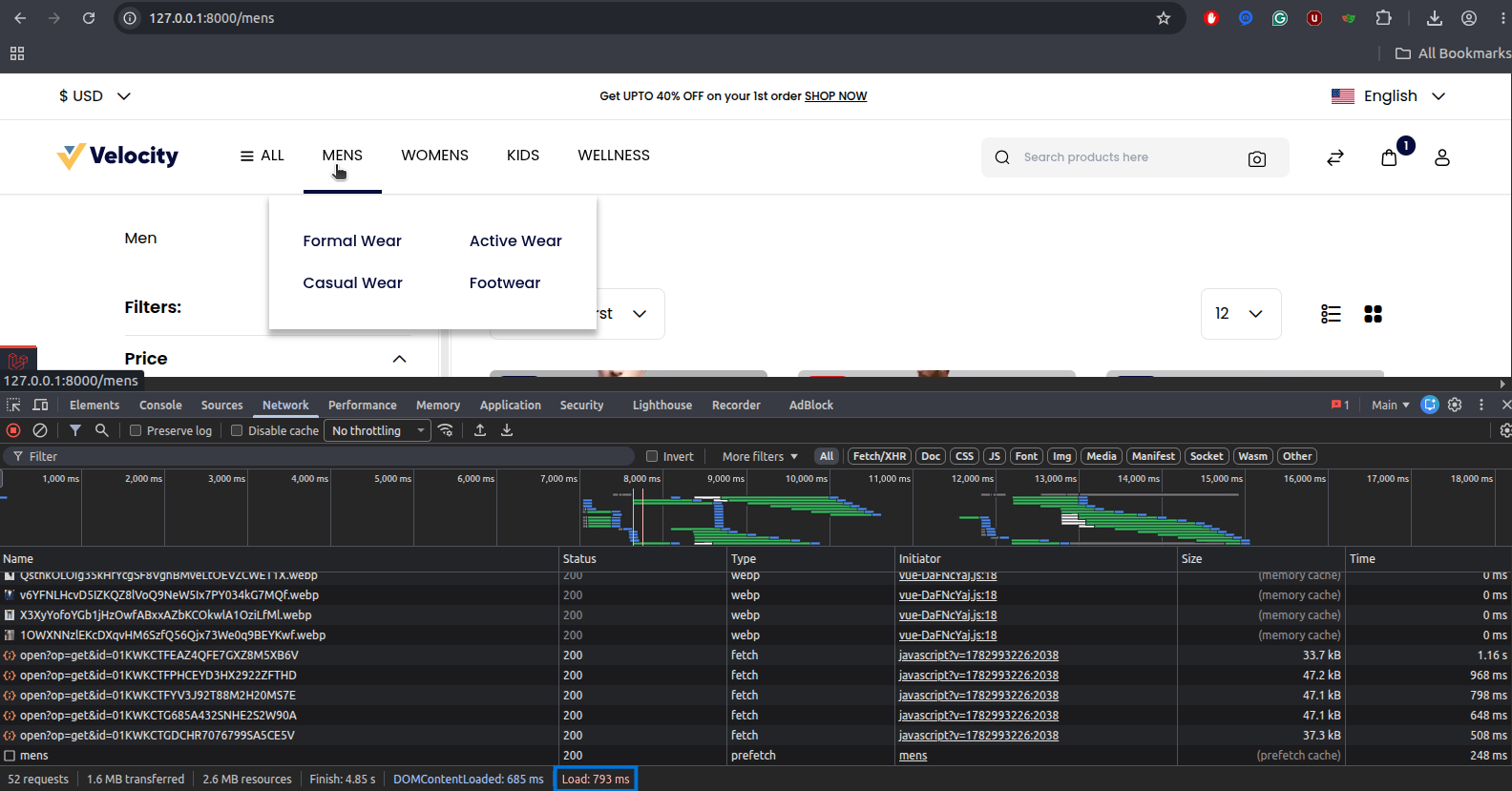The width and height of the screenshot is (1512, 791).
Task: Expand the USD currency selector
Action: tap(94, 96)
